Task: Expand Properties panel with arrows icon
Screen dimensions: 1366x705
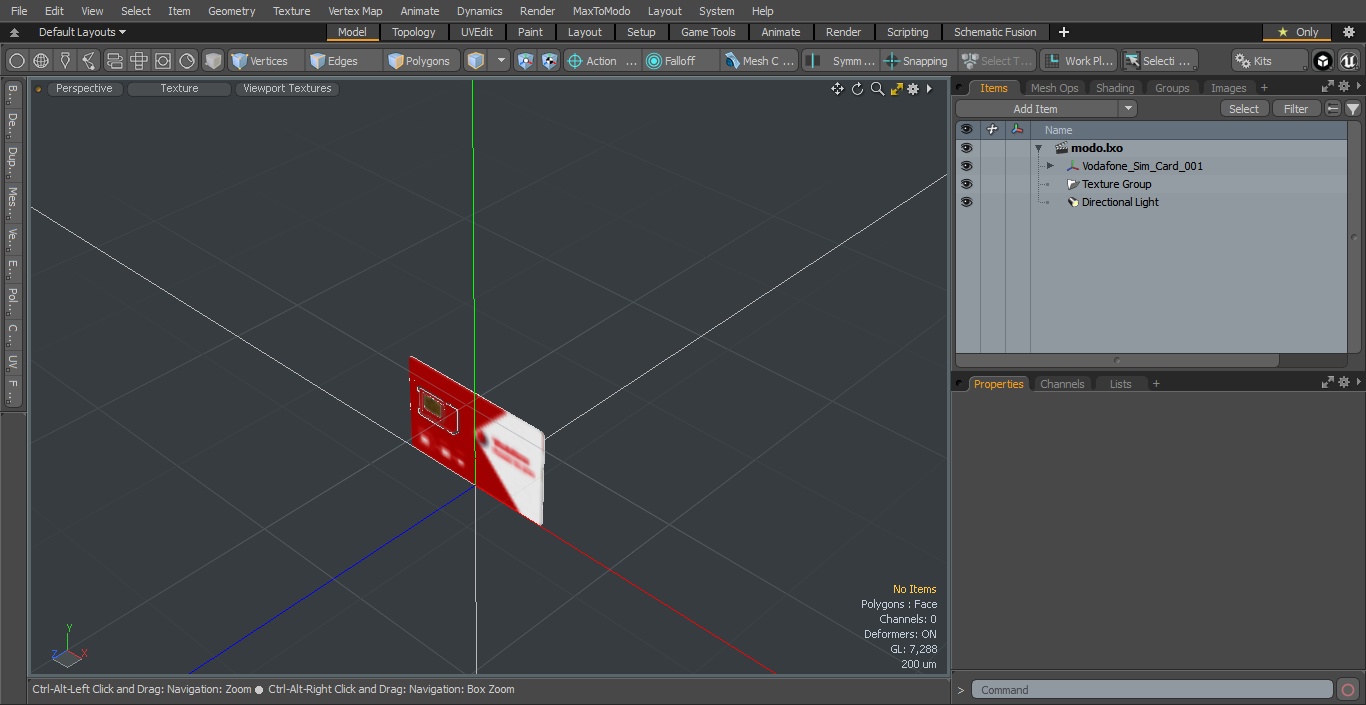Action: click(1328, 383)
